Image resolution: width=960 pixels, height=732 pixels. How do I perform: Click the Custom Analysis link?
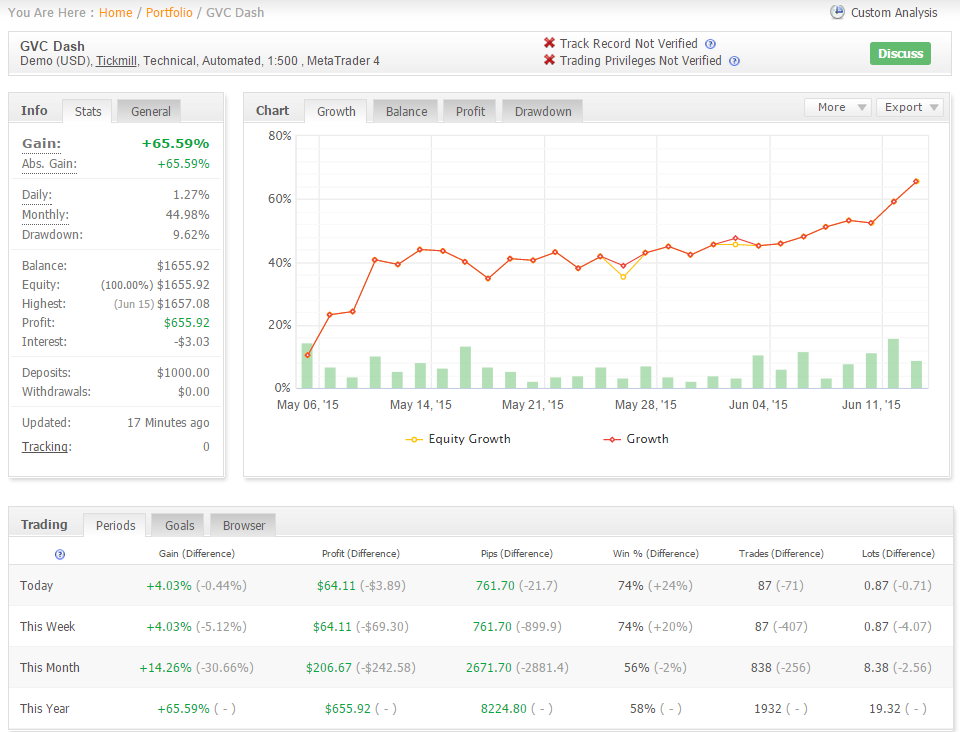[894, 12]
